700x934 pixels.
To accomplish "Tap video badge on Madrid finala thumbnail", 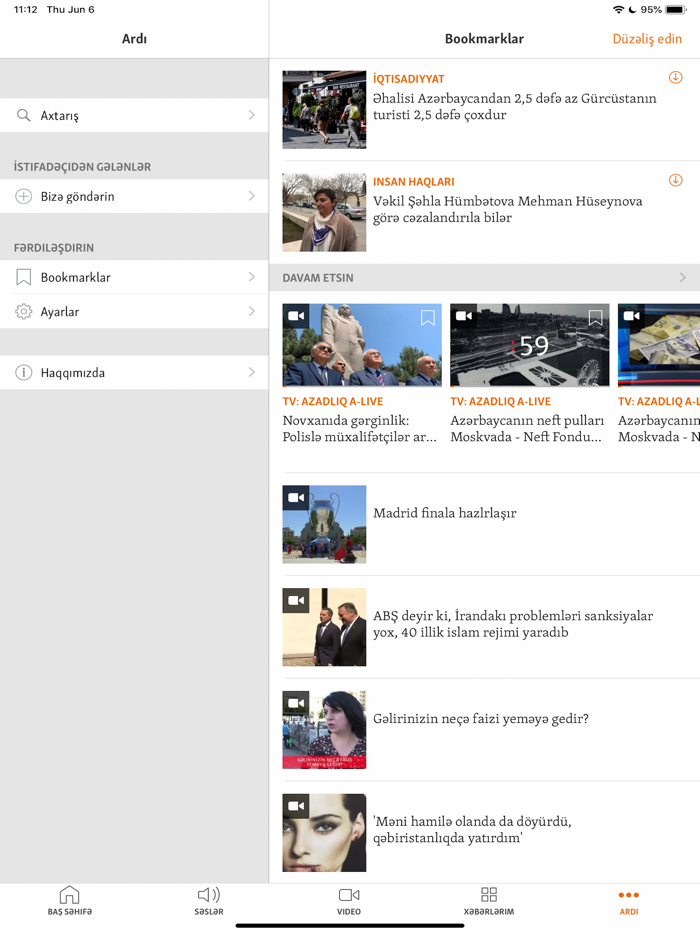I will tap(296, 497).
